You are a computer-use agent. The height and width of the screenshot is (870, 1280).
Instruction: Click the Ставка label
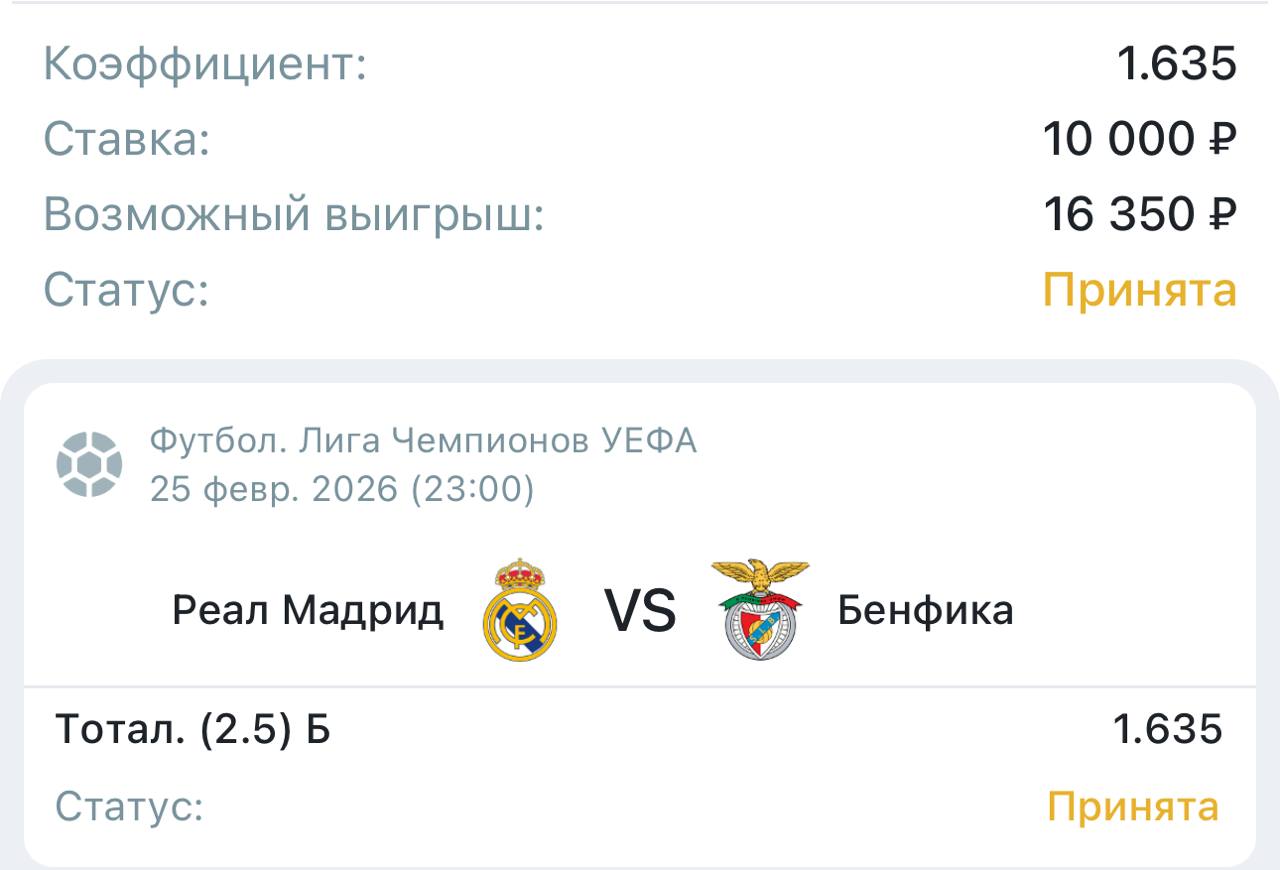127,139
